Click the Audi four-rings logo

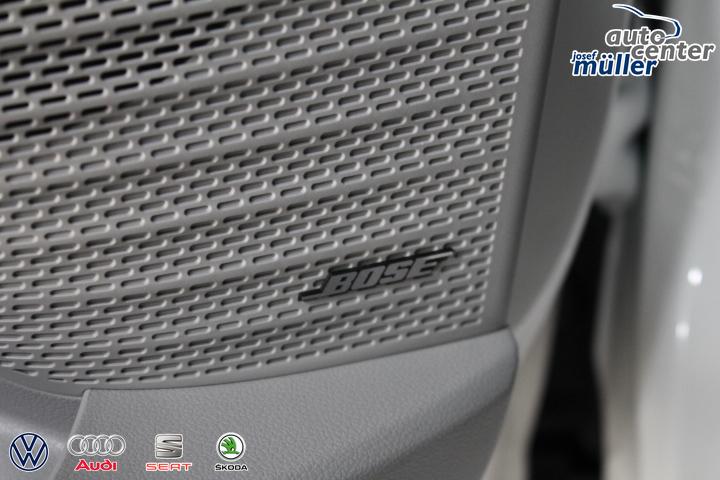pos(96,452)
